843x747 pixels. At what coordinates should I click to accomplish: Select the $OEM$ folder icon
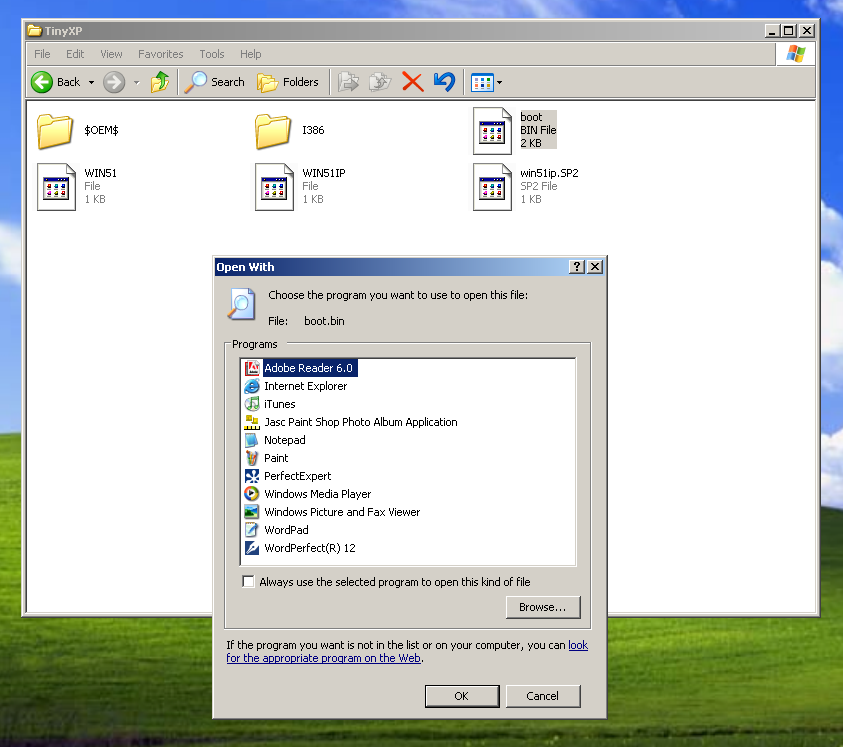(x=55, y=131)
